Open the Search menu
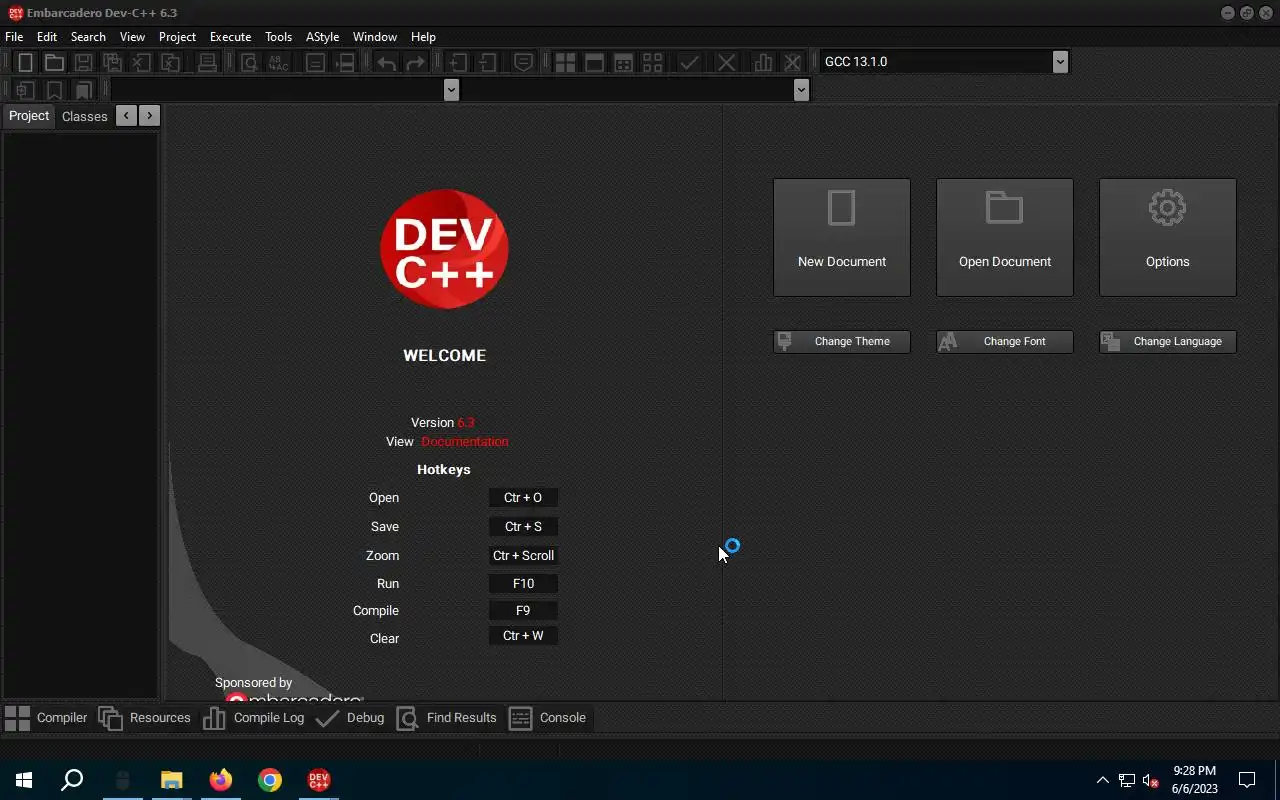Image resolution: width=1280 pixels, height=800 pixels. pyautogui.click(x=88, y=37)
